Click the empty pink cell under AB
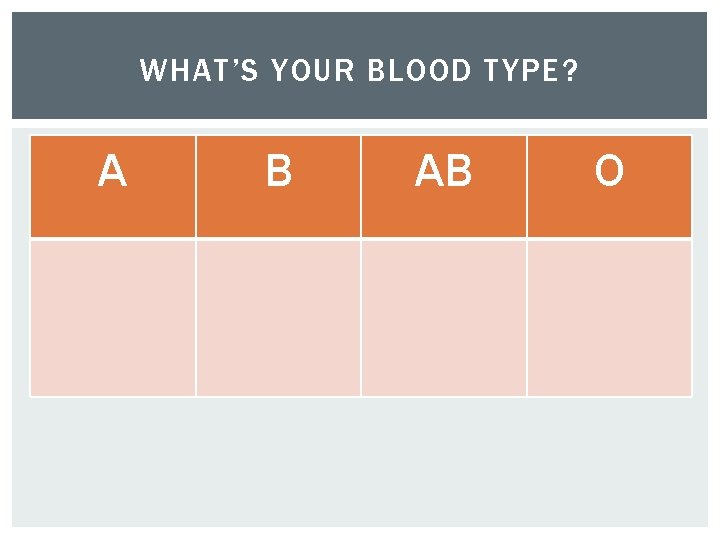The height and width of the screenshot is (540, 720). [444, 318]
